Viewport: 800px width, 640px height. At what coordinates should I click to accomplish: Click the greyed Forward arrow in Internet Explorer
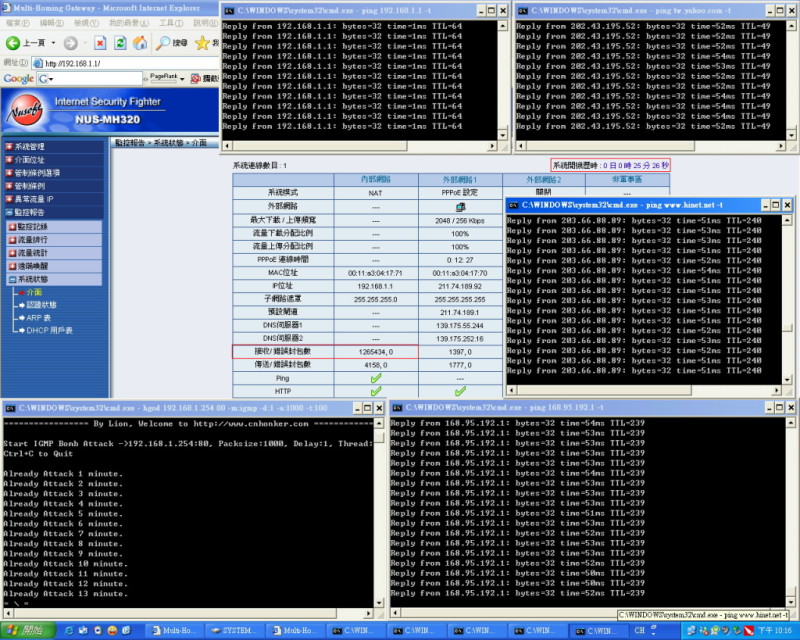click(x=70, y=43)
